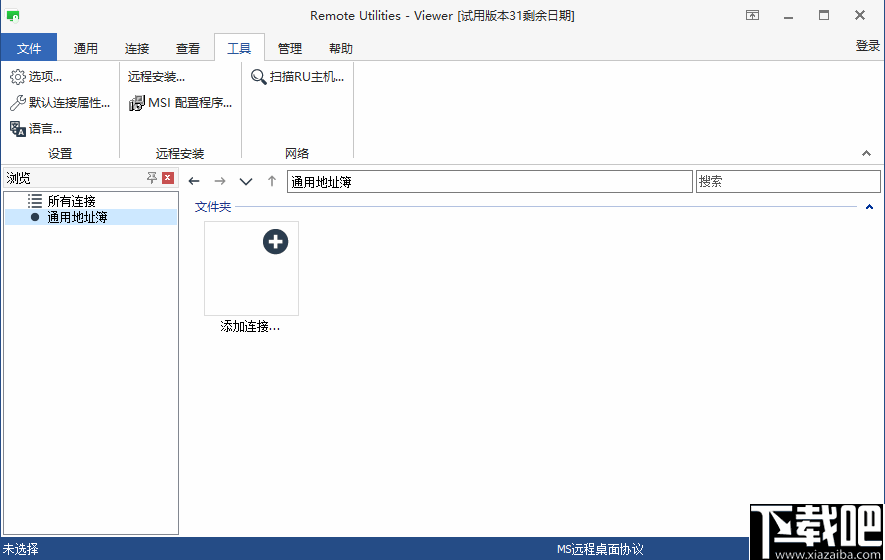Click the 添加连接 plus tile

[x=251, y=268]
